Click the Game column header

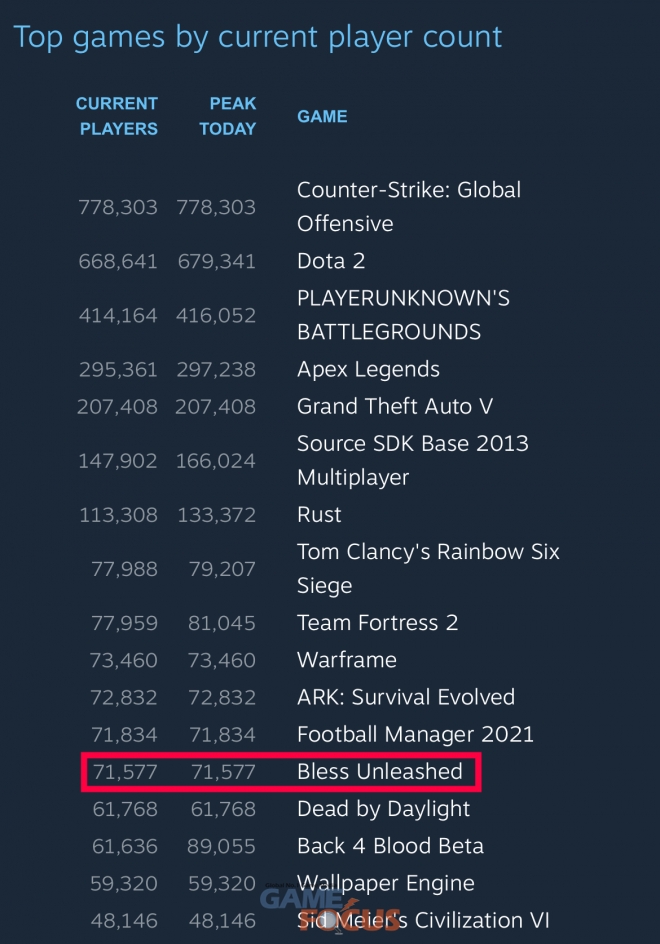coord(322,116)
